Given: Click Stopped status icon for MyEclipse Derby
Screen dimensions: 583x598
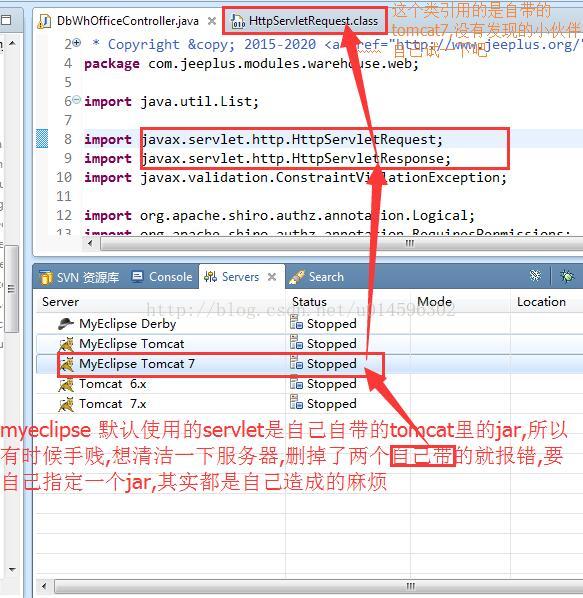Looking at the screenshot, I should click(296, 322).
